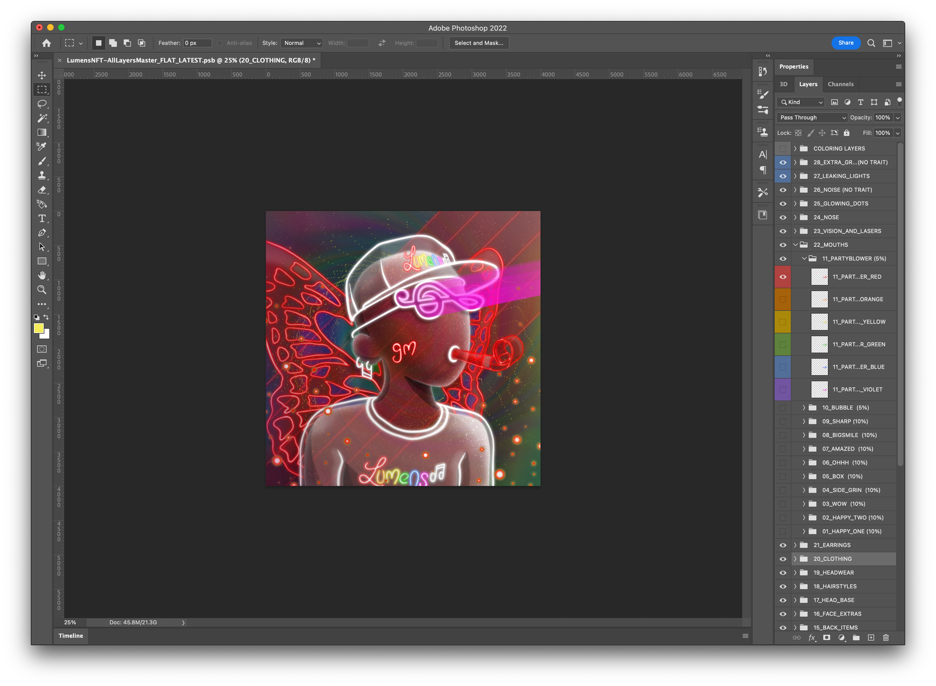Toggle visibility of 20_CLOTHING group
Viewport: 936px width, 686px height.
(x=783, y=559)
